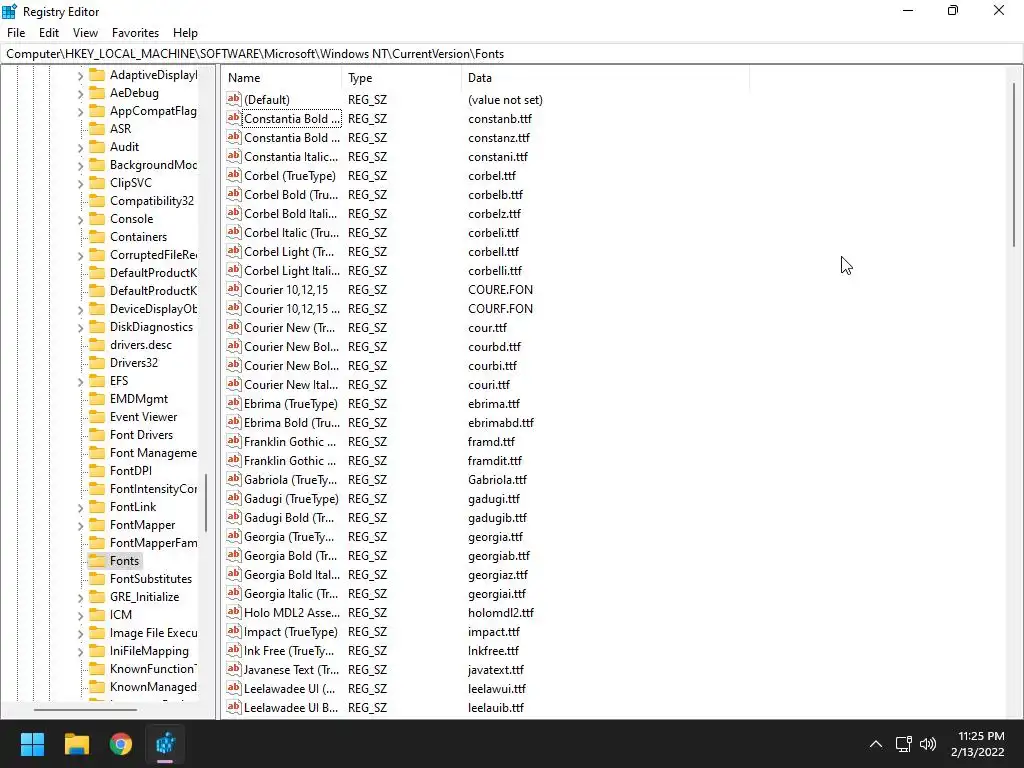Click the Ink Free string icon
The height and width of the screenshot is (768, 1024).
pos(234,650)
